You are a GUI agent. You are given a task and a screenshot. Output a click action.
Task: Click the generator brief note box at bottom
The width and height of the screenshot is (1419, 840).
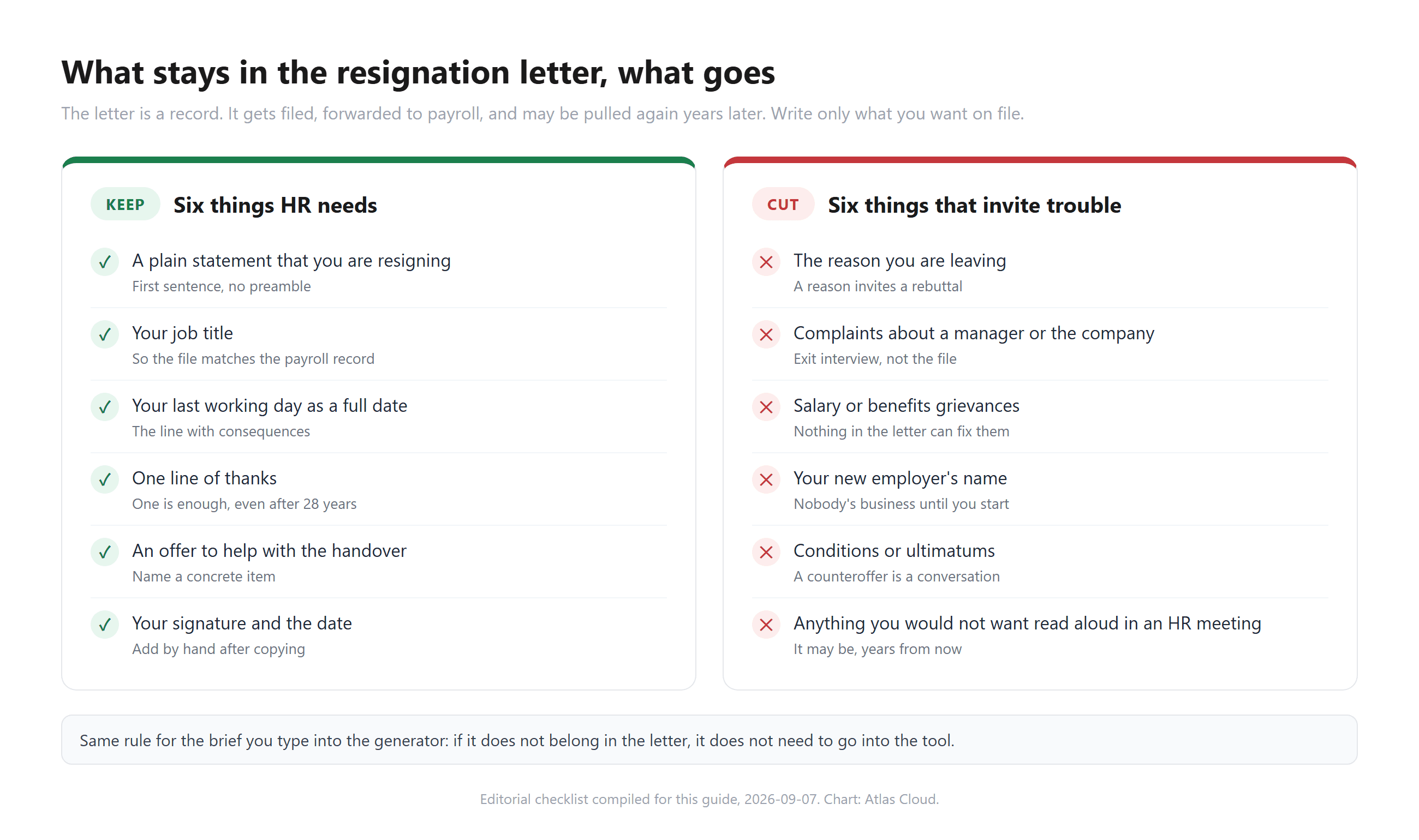[709, 740]
